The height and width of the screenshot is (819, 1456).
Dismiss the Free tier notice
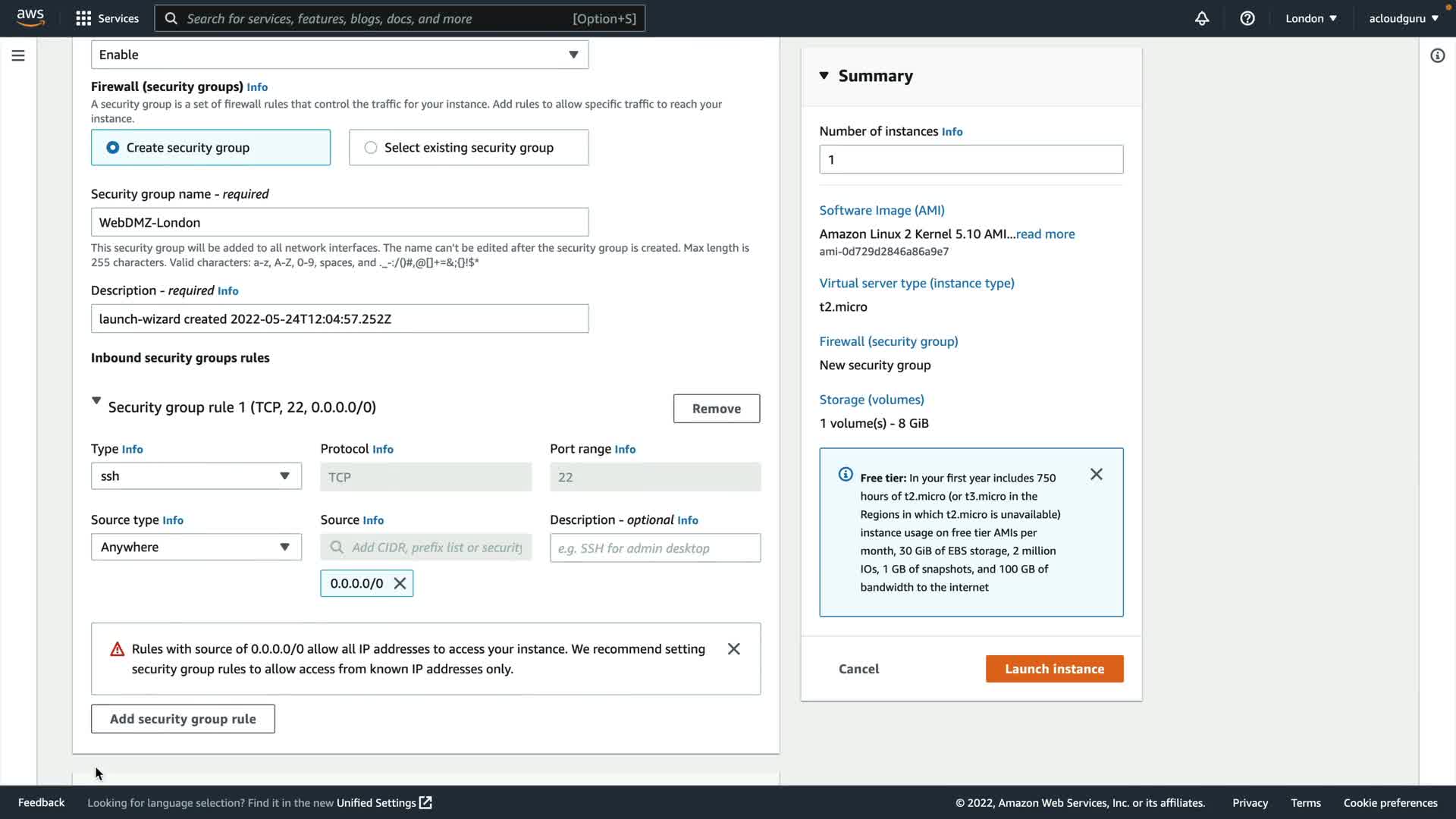tap(1096, 474)
